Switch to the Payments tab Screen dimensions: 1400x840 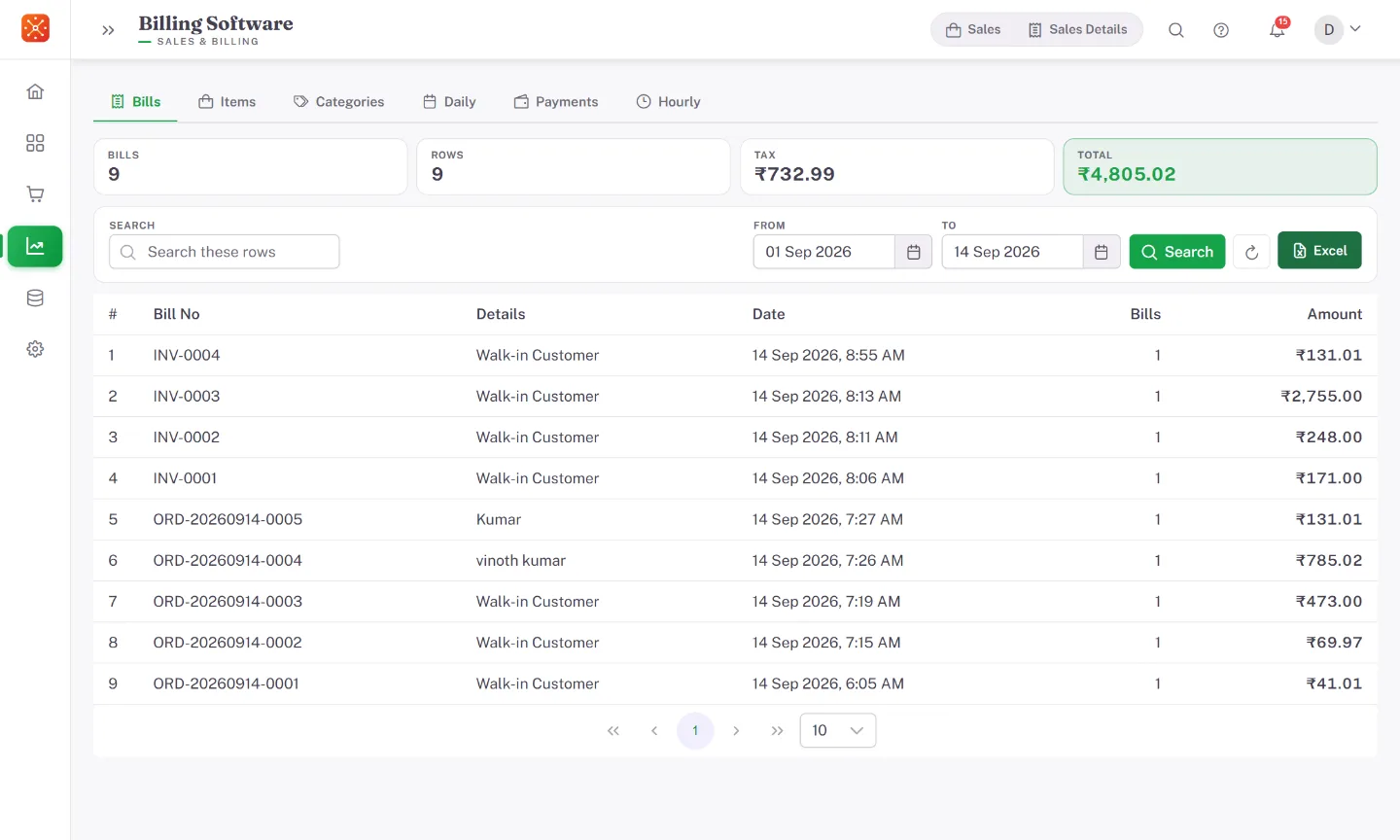coord(556,102)
